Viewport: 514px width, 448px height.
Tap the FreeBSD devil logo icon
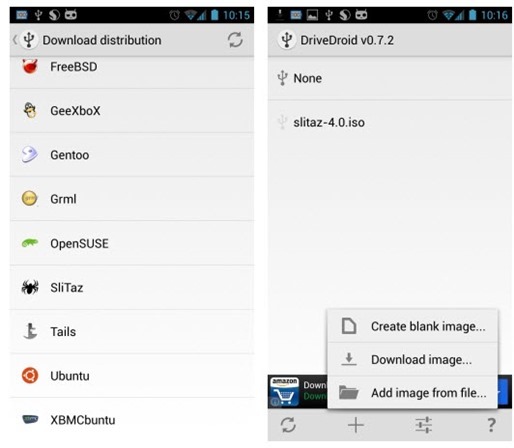tap(30, 66)
